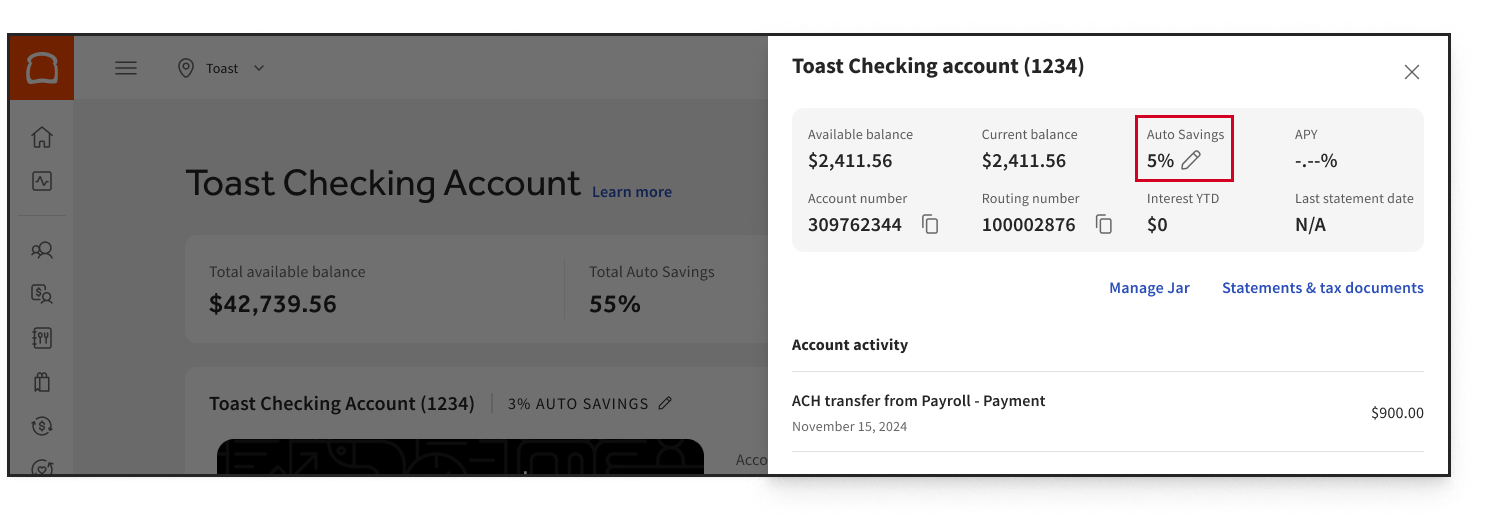This screenshot has height=528, width=1492.
Task: Select the ACH transfer from Payroll transaction
Action: pyautogui.click(x=1107, y=412)
